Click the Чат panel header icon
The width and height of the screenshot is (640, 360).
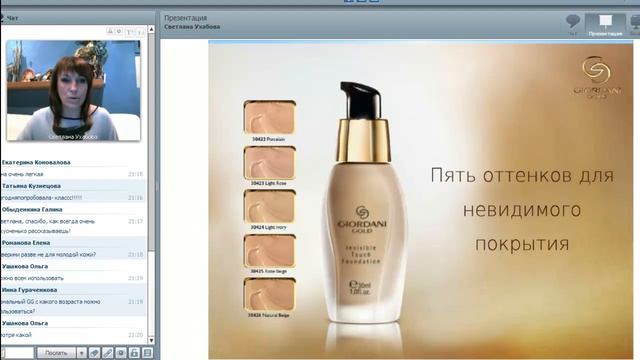coord(2,18)
